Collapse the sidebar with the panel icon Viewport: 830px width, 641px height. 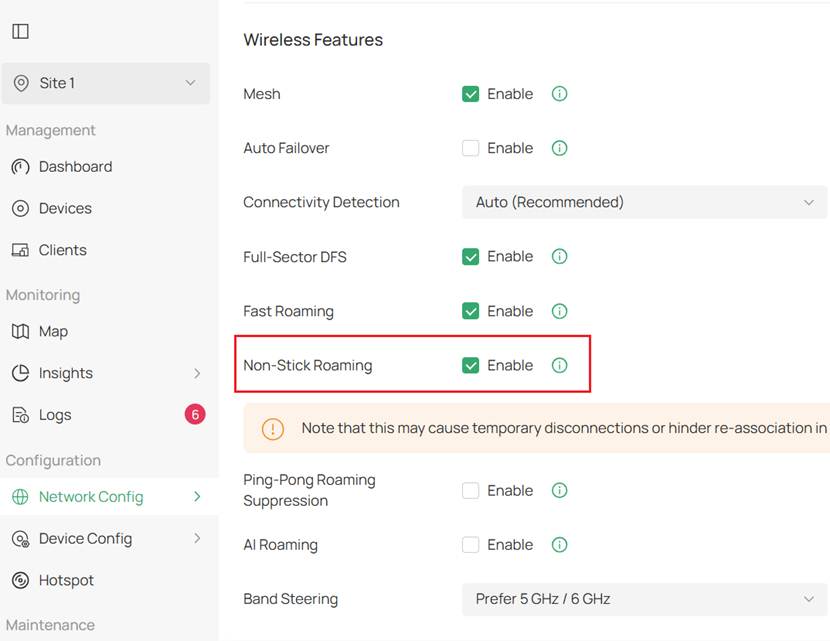point(20,31)
